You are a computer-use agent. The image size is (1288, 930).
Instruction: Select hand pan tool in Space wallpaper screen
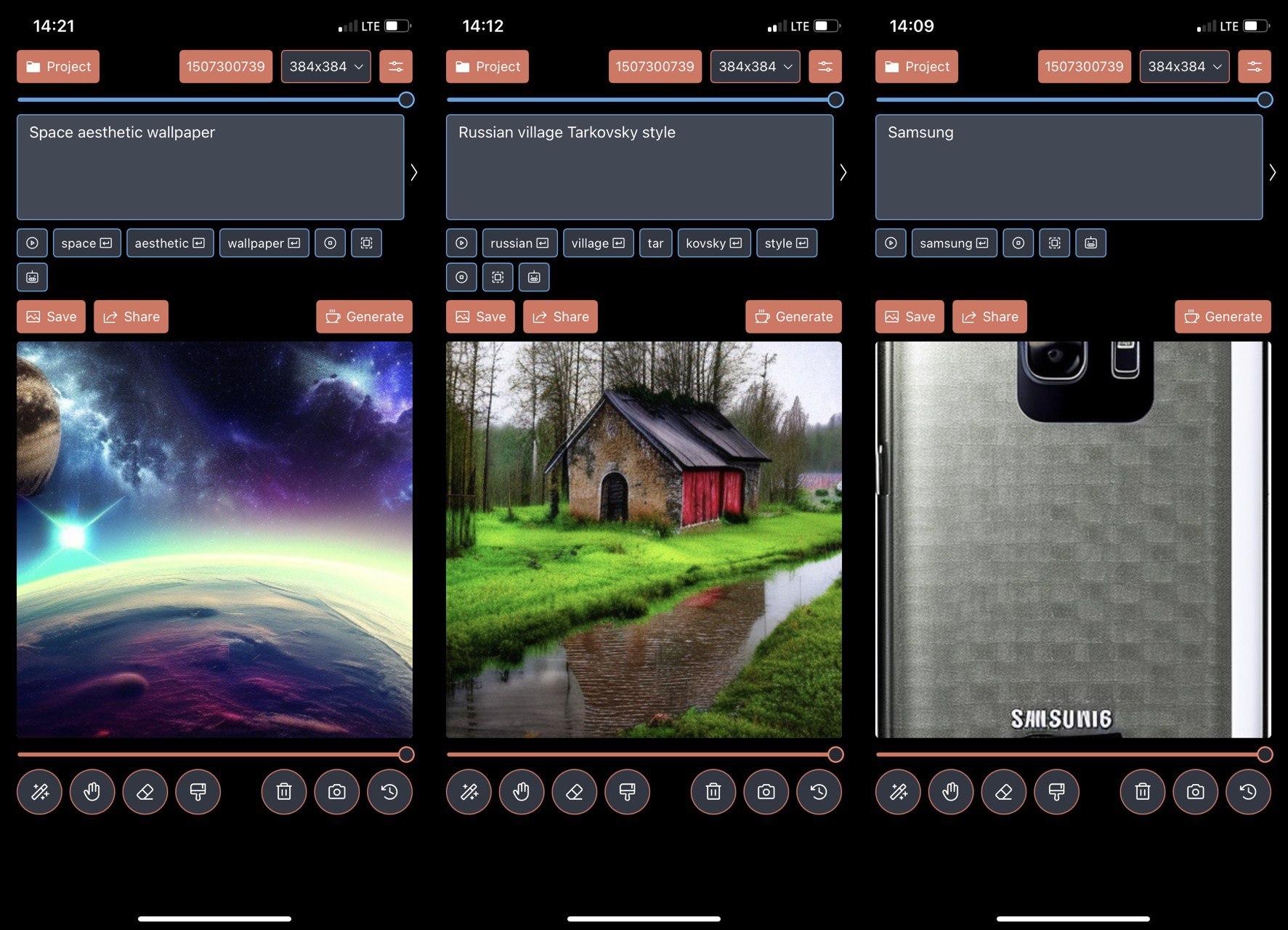tap(92, 791)
